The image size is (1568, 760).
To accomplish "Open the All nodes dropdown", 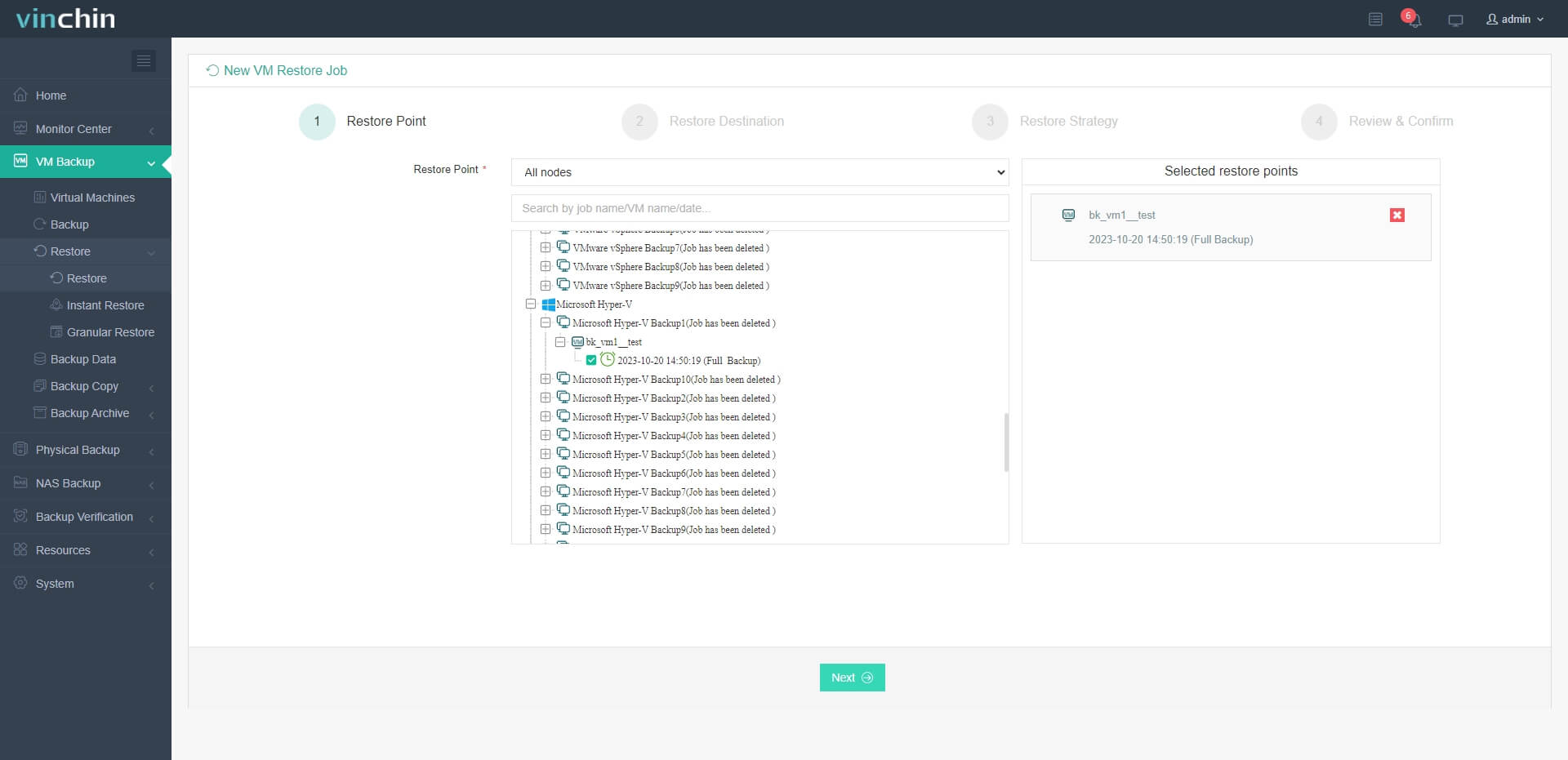I will click(x=759, y=172).
